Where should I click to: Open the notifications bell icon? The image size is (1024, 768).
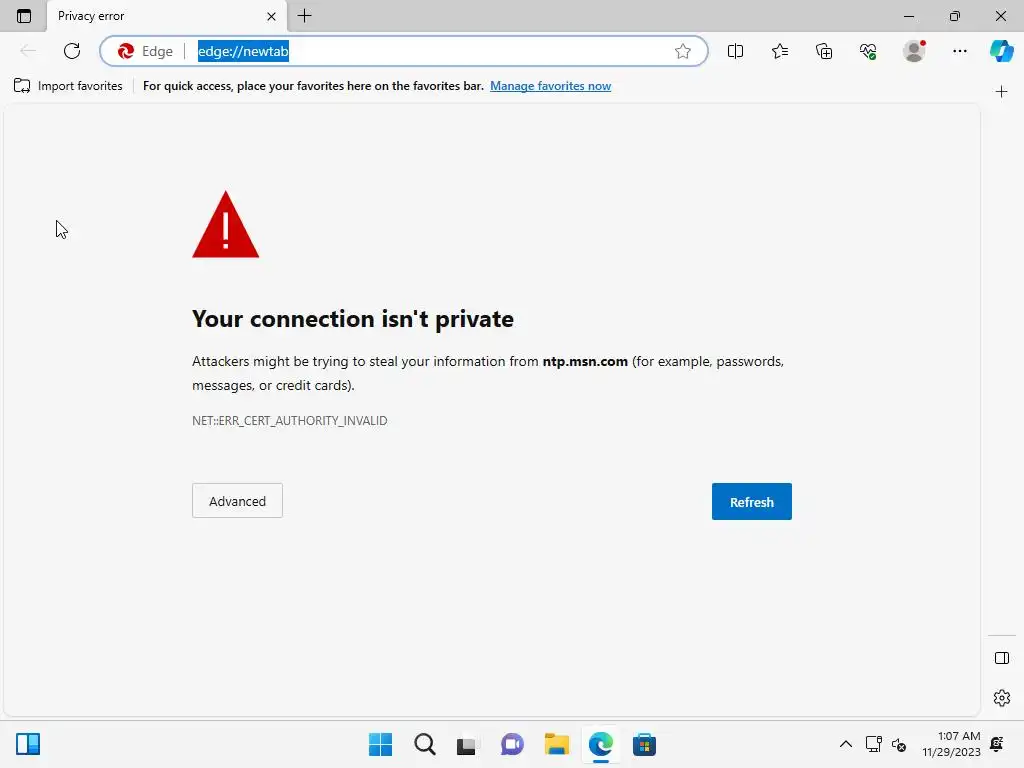pos(997,744)
